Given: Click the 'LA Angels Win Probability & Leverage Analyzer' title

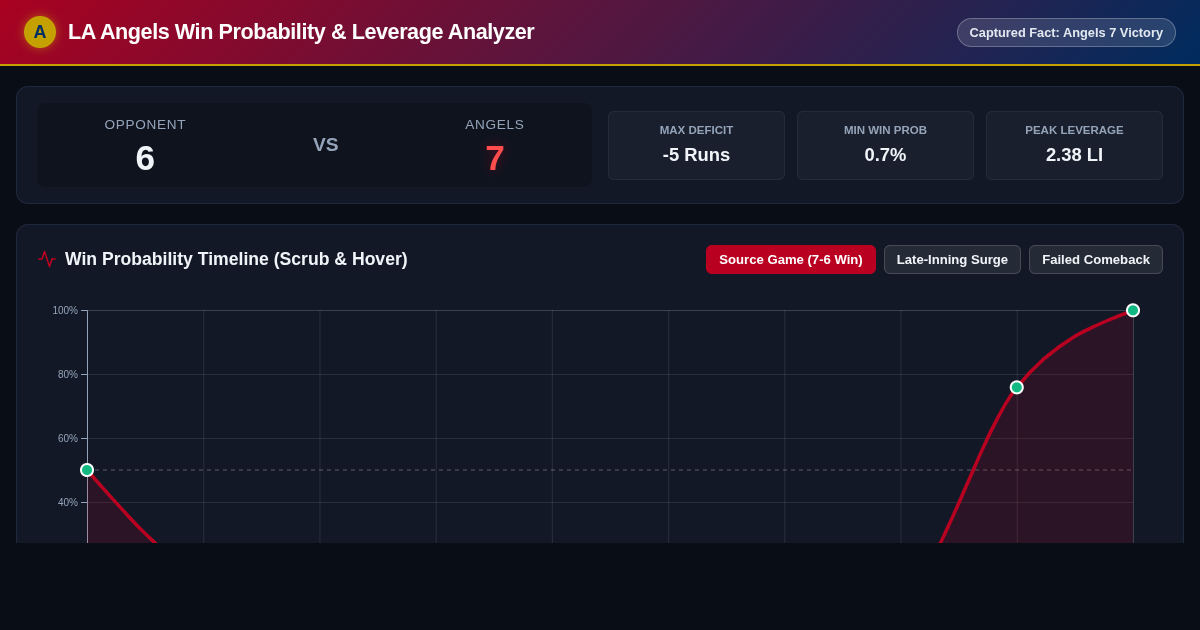Looking at the screenshot, I should 301,32.
